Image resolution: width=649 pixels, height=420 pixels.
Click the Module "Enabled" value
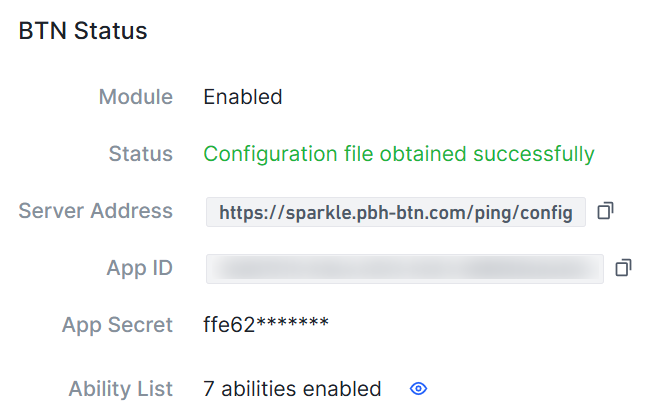point(243,97)
